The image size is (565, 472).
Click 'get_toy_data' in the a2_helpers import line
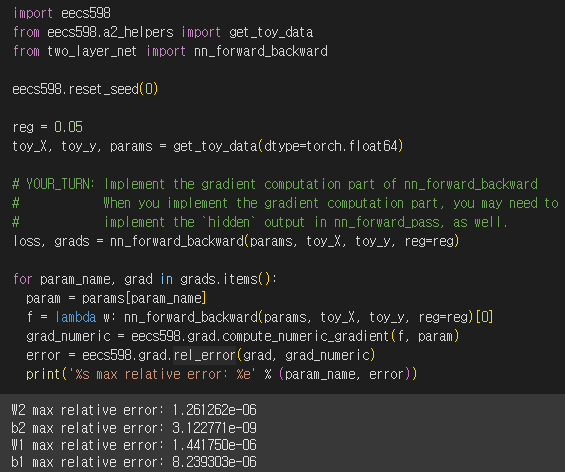271,32
